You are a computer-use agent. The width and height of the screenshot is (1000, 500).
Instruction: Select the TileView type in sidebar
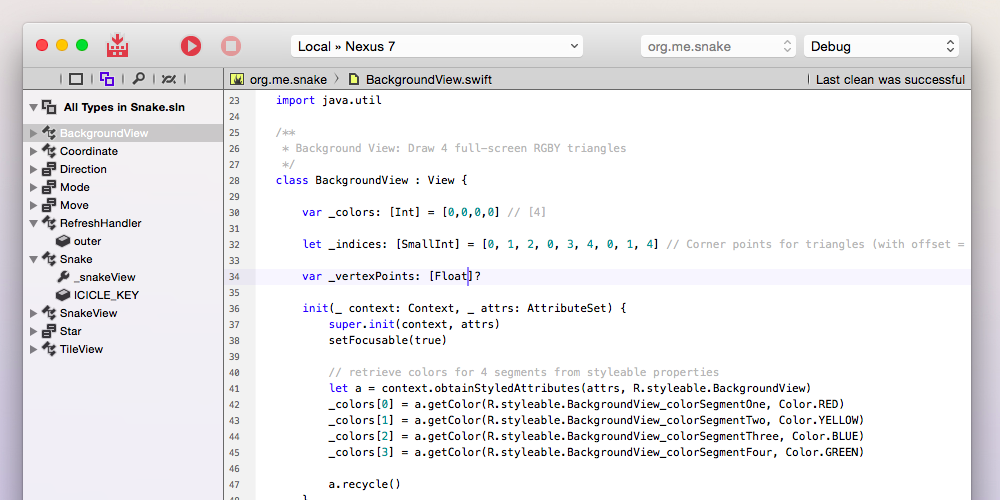81,349
